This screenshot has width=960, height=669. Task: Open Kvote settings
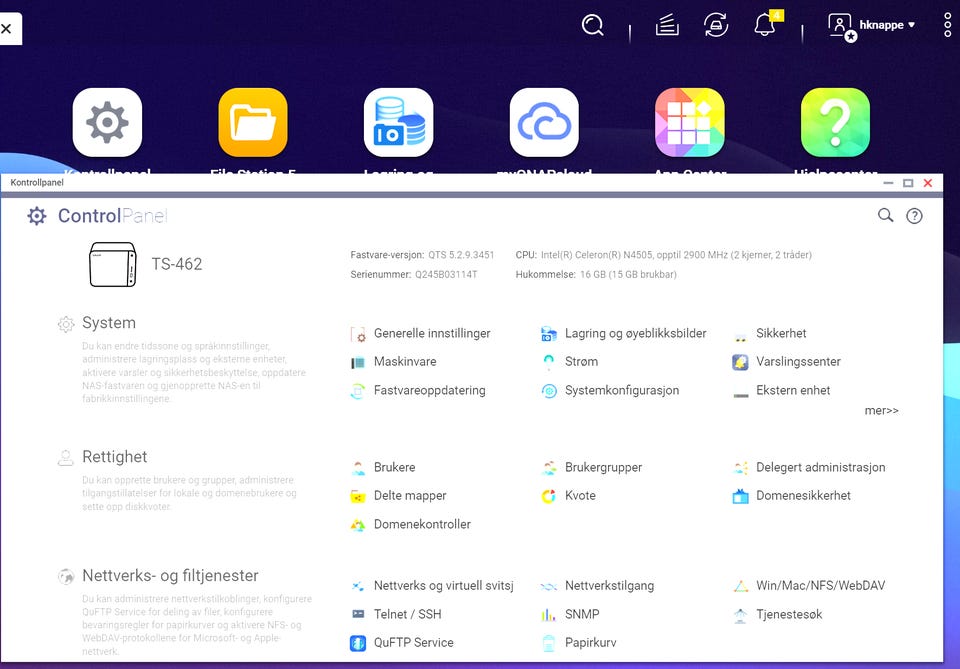tap(568, 496)
